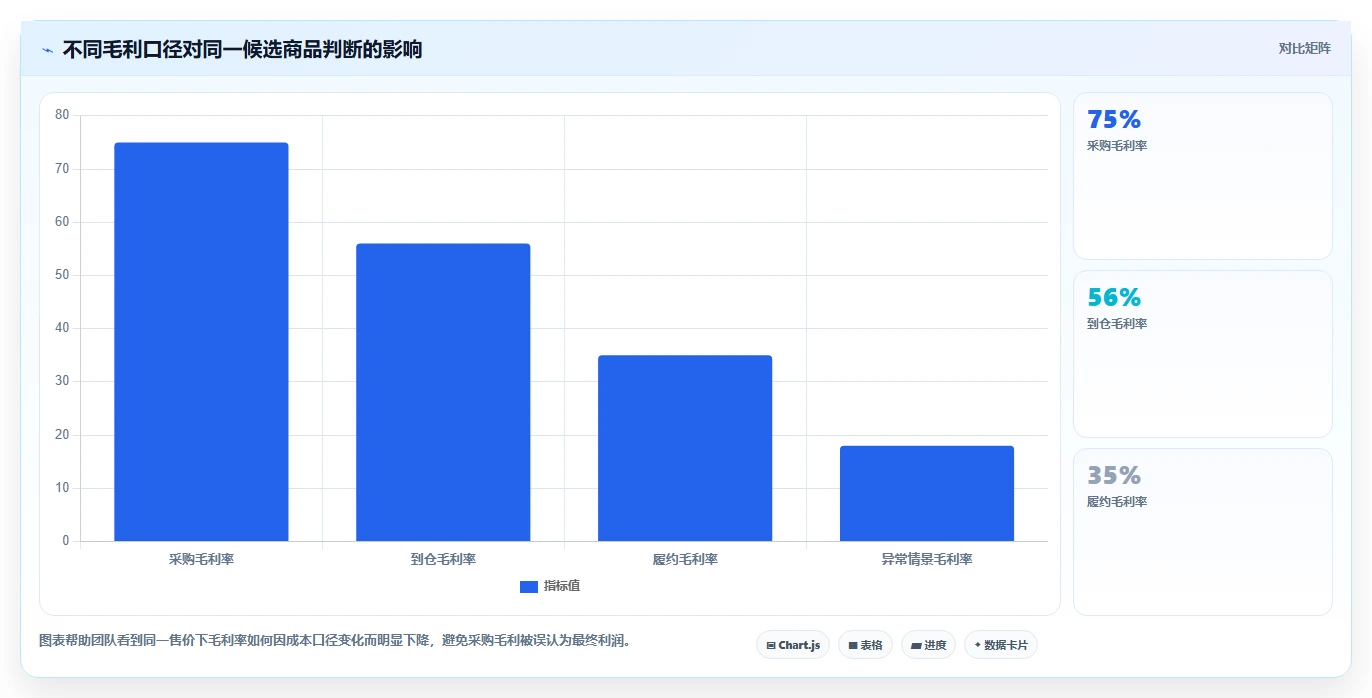Select the Chart.js tag chip
This screenshot has height=698, width=1372.
pyautogui.click(x=793, y=645)
